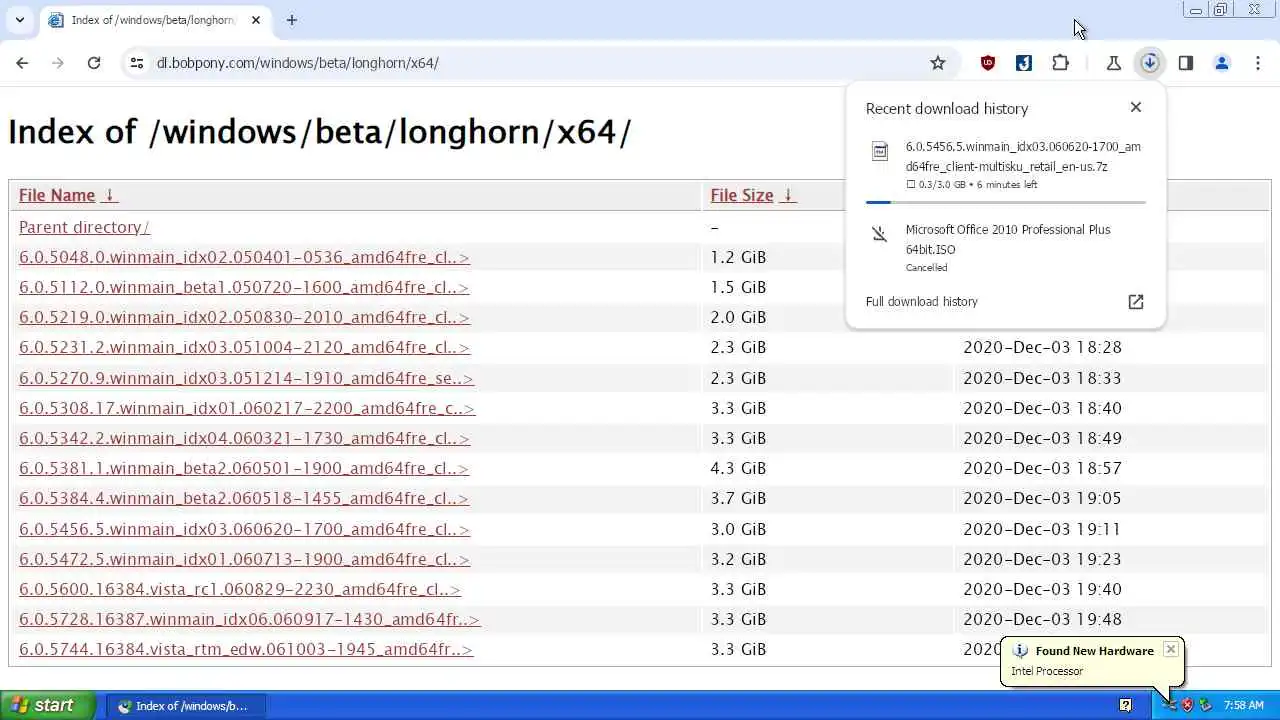Viewport: 1280px width, 720px height.
Task: Download build 6.0.5456.5 winmain_idx03 file link
Action: [x=244, y=529]
